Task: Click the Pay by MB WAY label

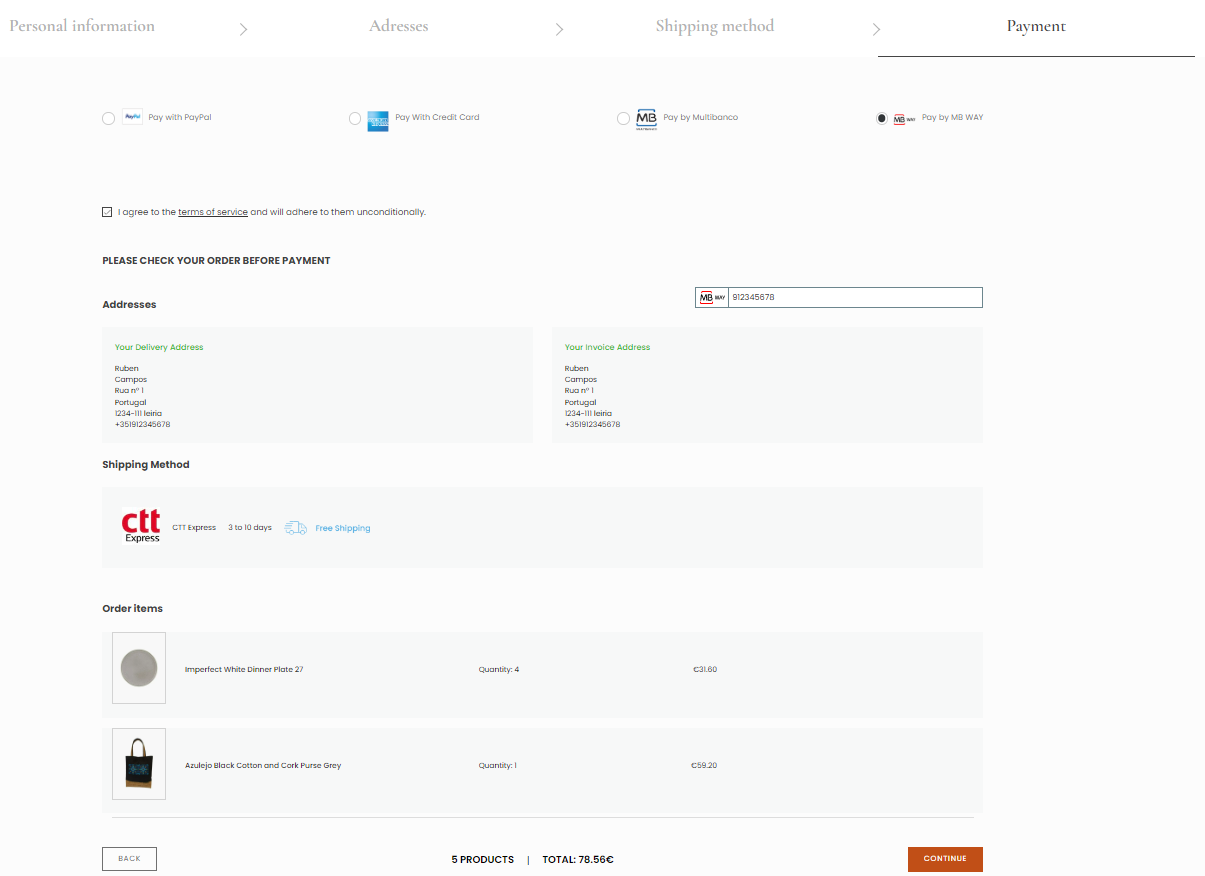Action: click(952, 118)
